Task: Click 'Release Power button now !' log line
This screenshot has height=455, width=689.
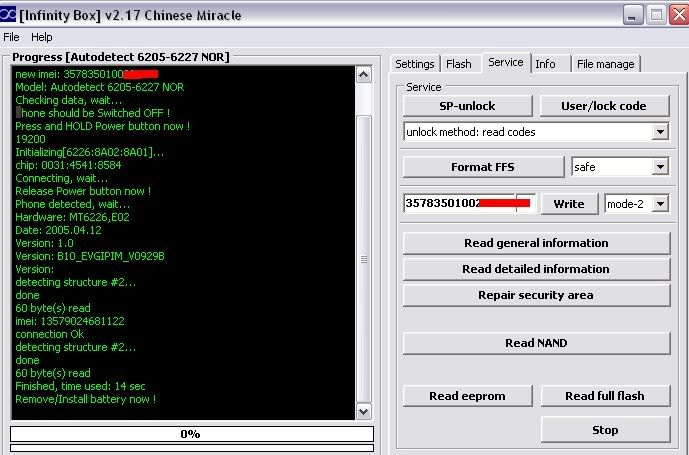Action: coord(83,191)
